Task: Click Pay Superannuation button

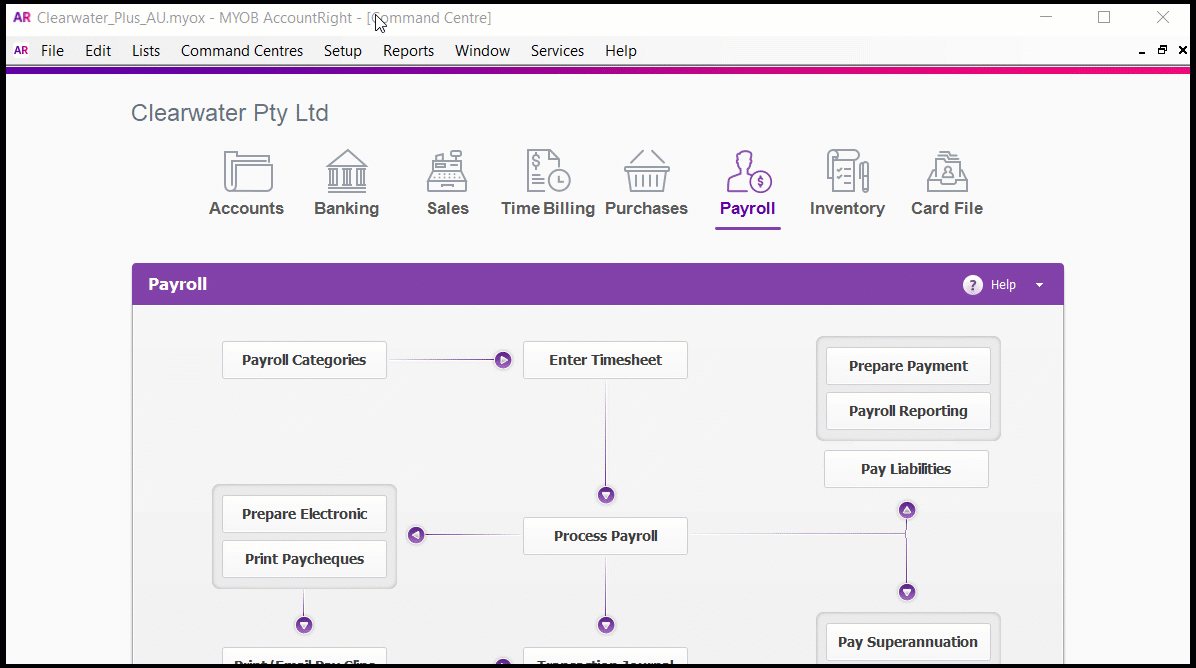Action: click(x=908, y=642)
